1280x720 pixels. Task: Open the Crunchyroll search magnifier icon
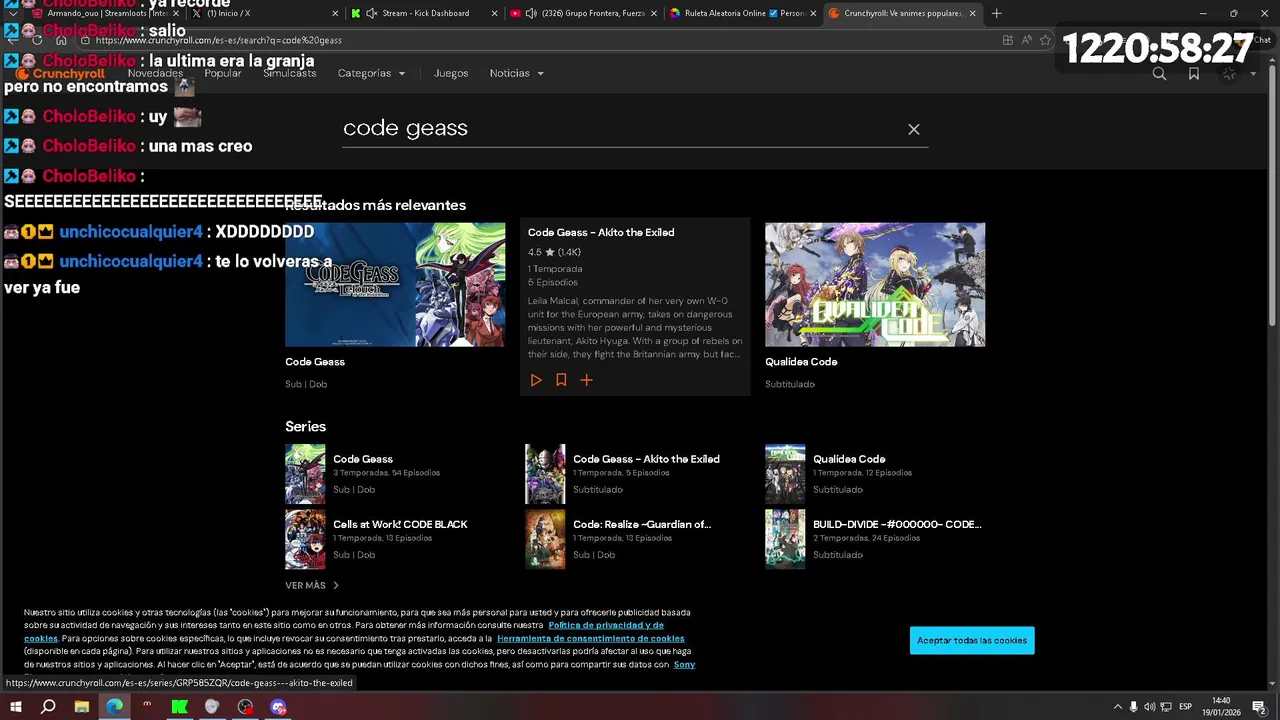[x=1159, y=73]
